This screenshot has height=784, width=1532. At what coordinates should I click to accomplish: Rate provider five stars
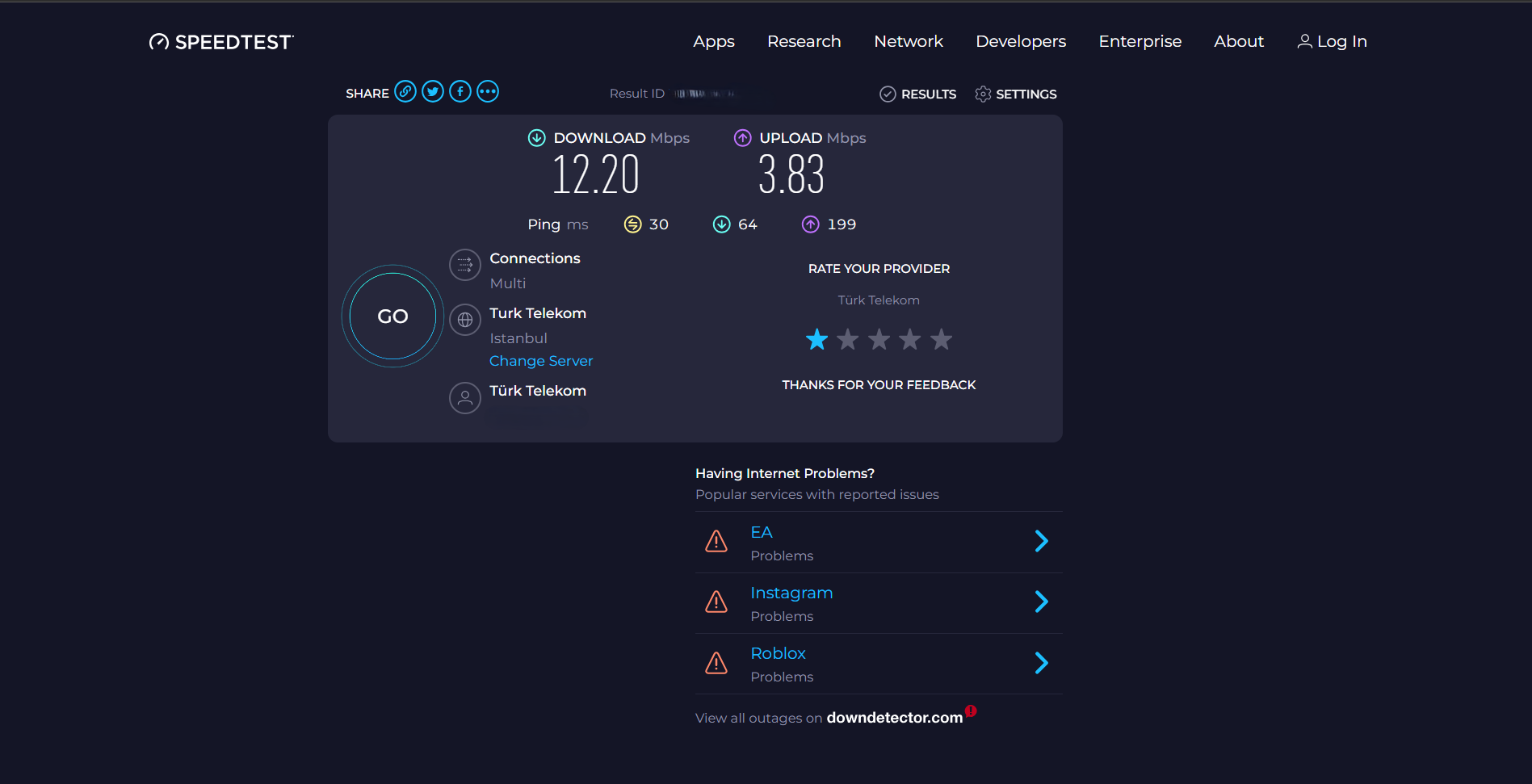[942, 340]
